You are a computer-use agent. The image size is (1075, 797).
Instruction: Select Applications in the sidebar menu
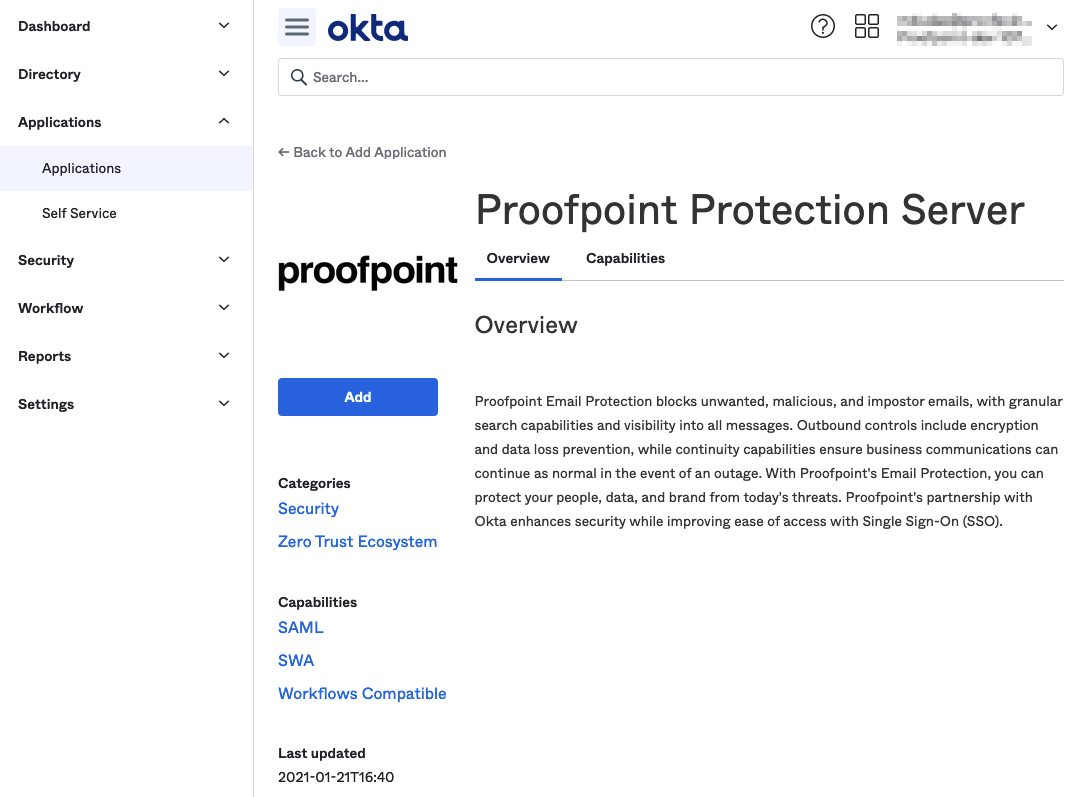point(81,168)
